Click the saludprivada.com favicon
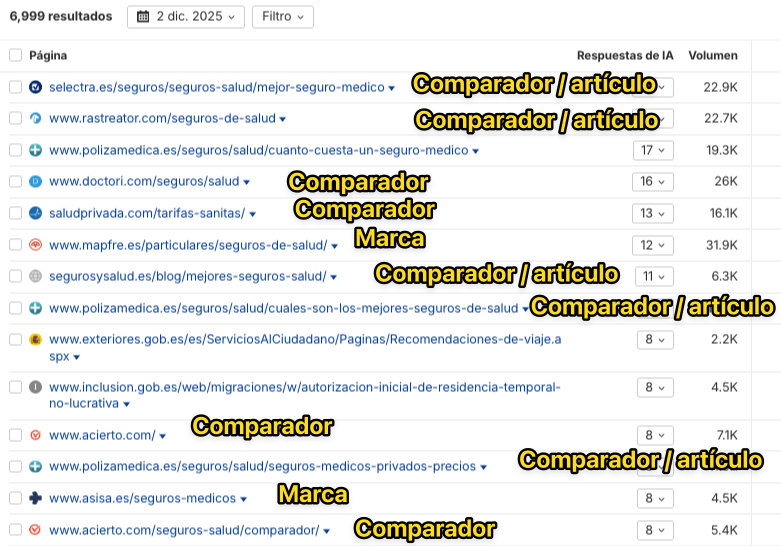This screenshot has width=781, height=546. pyautogui.click(x=35, y=213)
